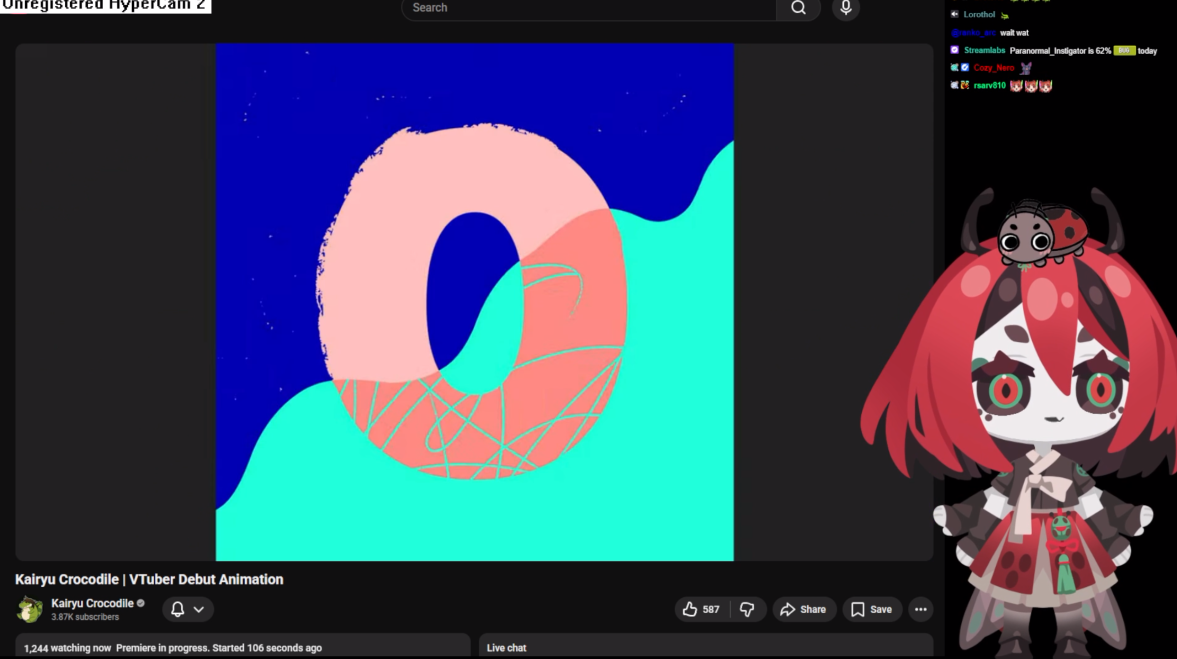Open the Live chat panel header
1177x659 pixels.
coord(507,648)
